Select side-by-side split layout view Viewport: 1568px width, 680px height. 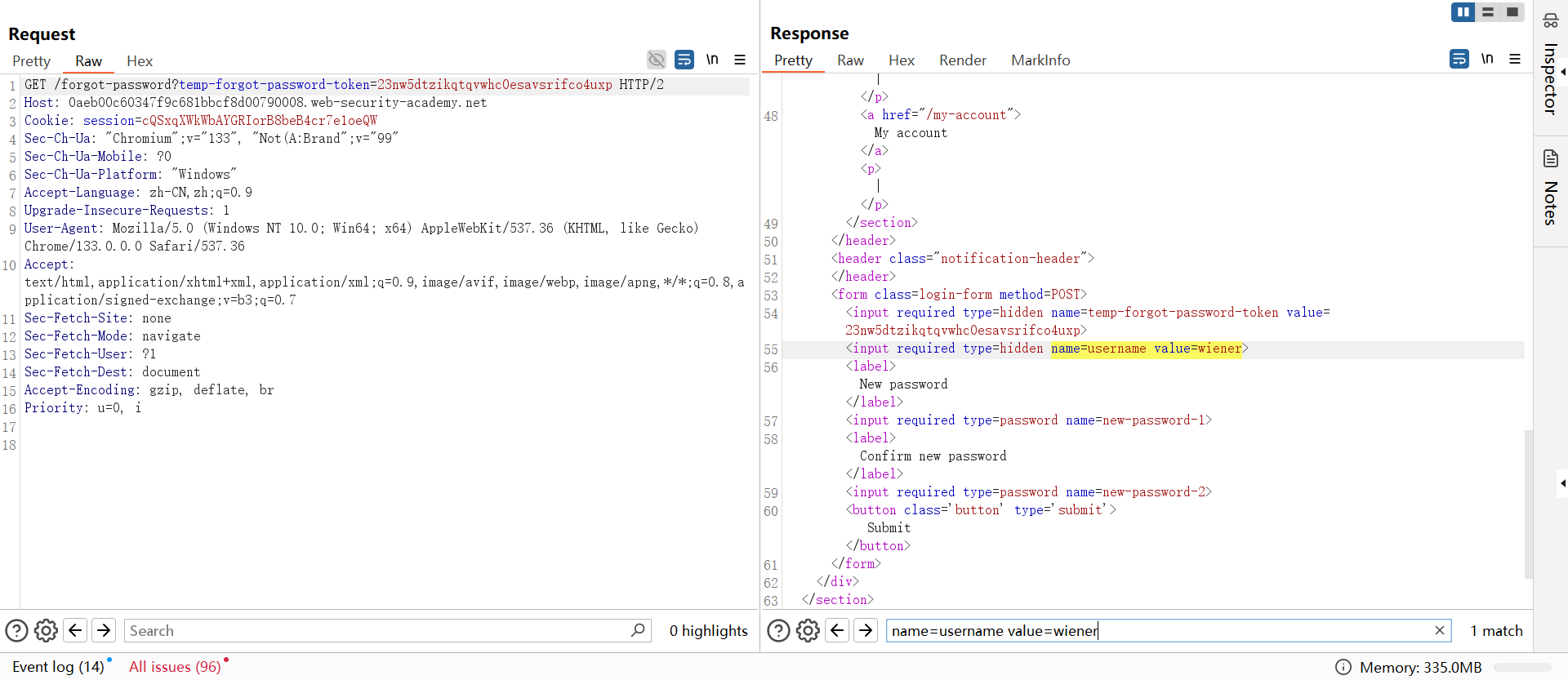pos(1463,12)
